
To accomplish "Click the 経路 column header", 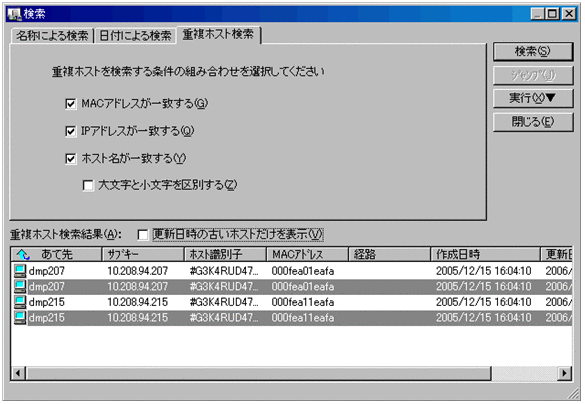I will (390, 254).
